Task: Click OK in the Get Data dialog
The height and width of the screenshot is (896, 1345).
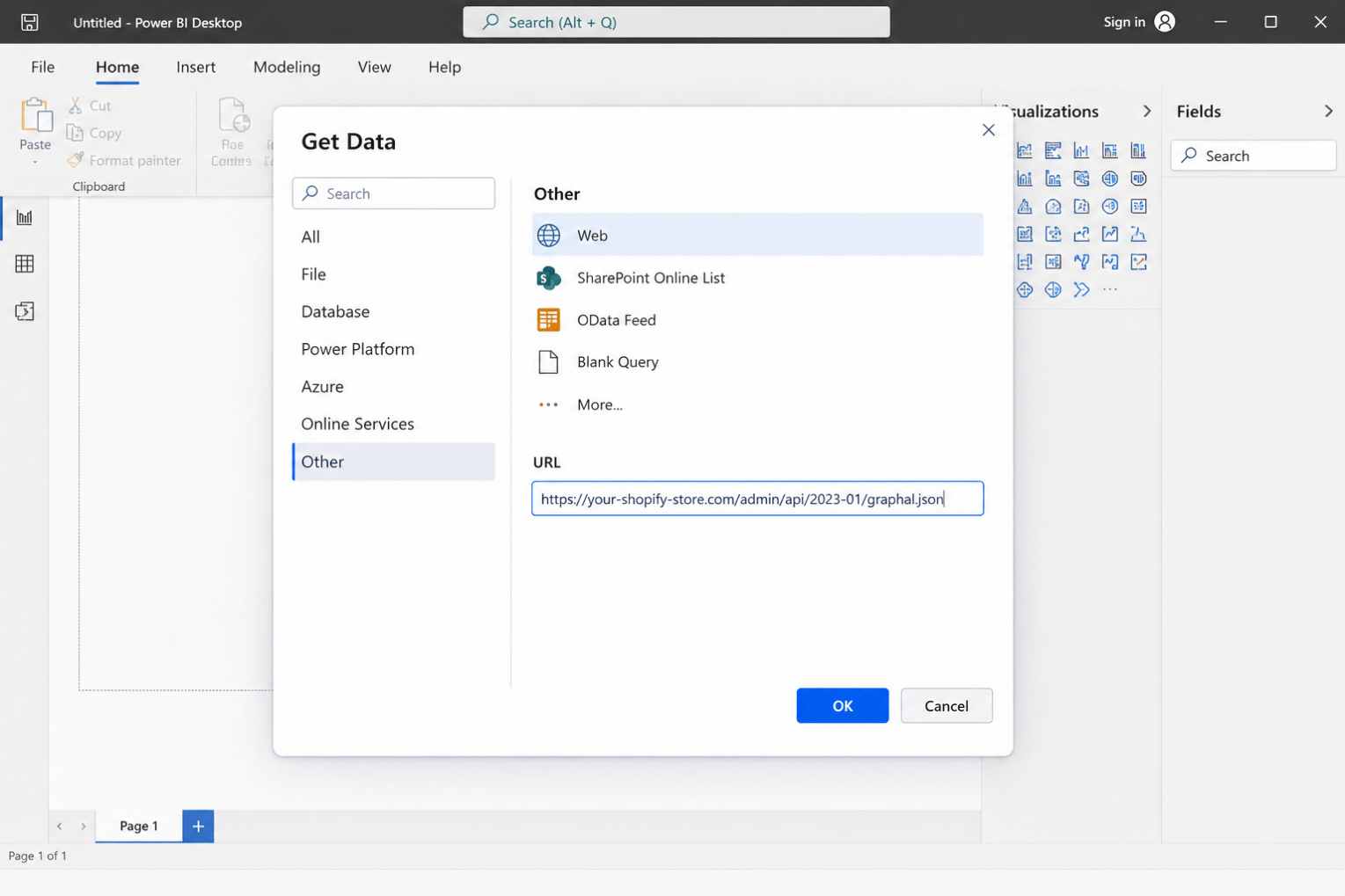Action: pyautogui.click(x=843, y=706)
